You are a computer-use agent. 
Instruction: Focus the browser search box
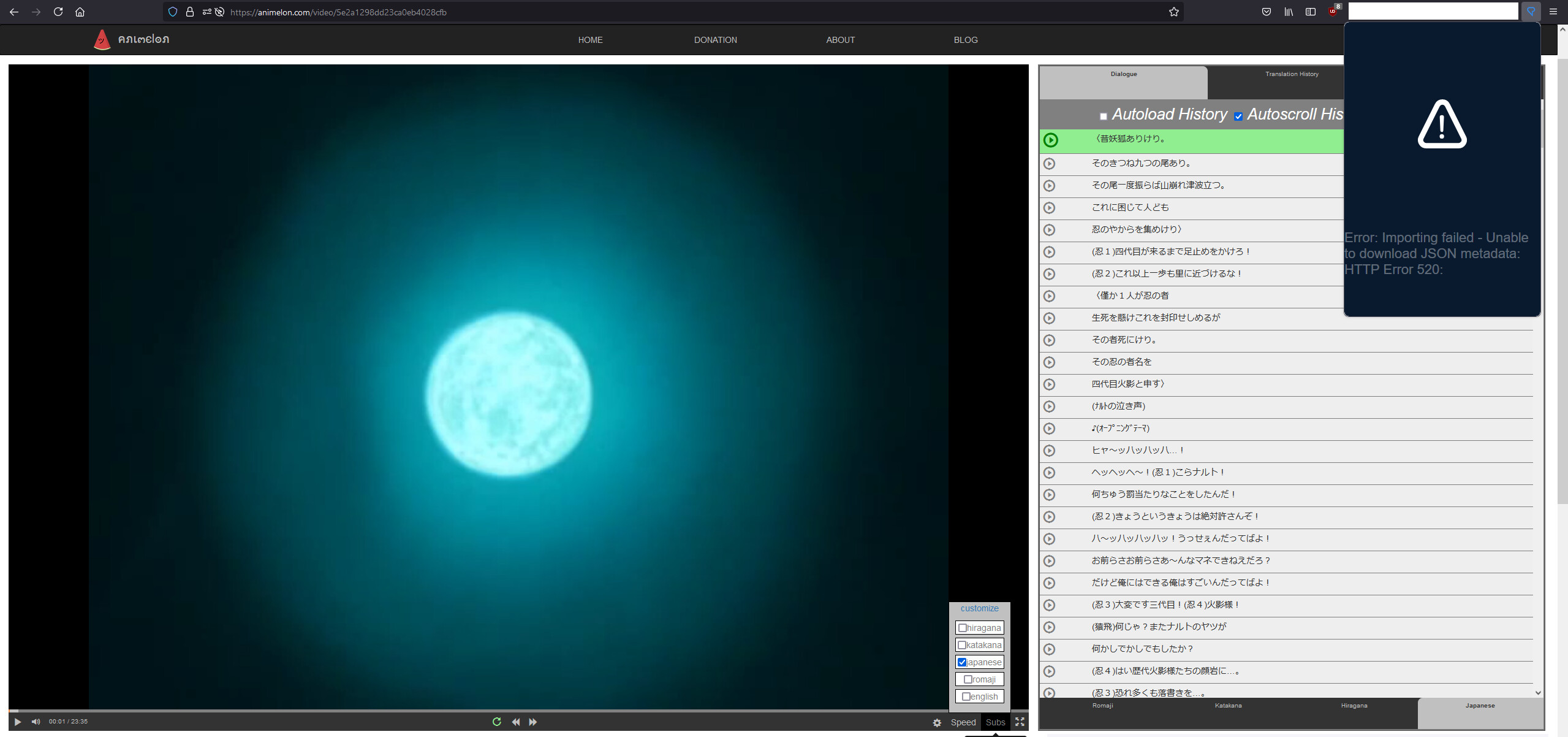click(x=1433, y=11)
